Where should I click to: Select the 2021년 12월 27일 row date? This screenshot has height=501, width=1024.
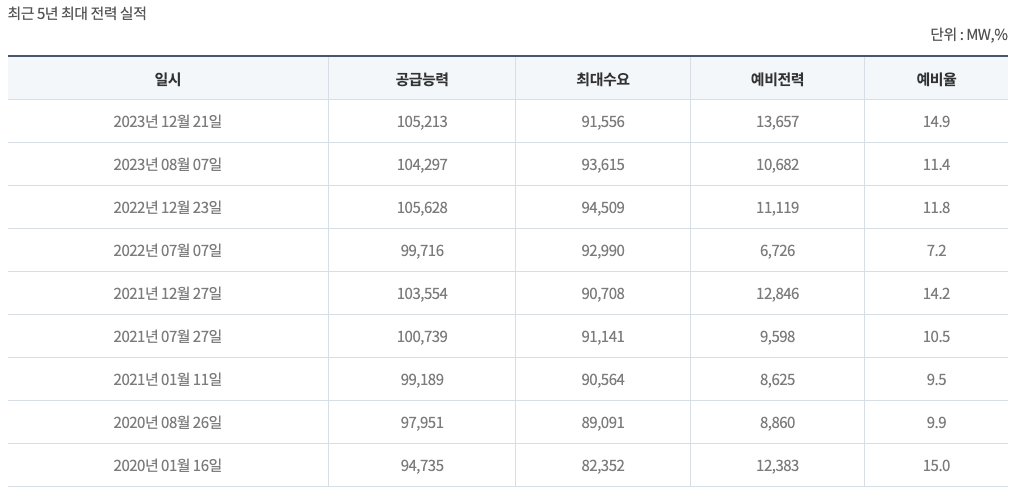point(168,294)
